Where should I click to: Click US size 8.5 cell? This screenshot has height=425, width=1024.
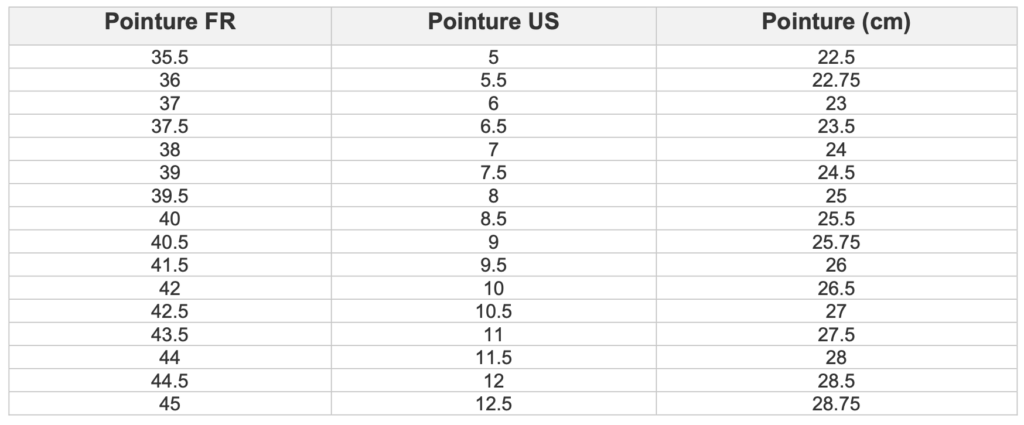[x=493, y=219]
